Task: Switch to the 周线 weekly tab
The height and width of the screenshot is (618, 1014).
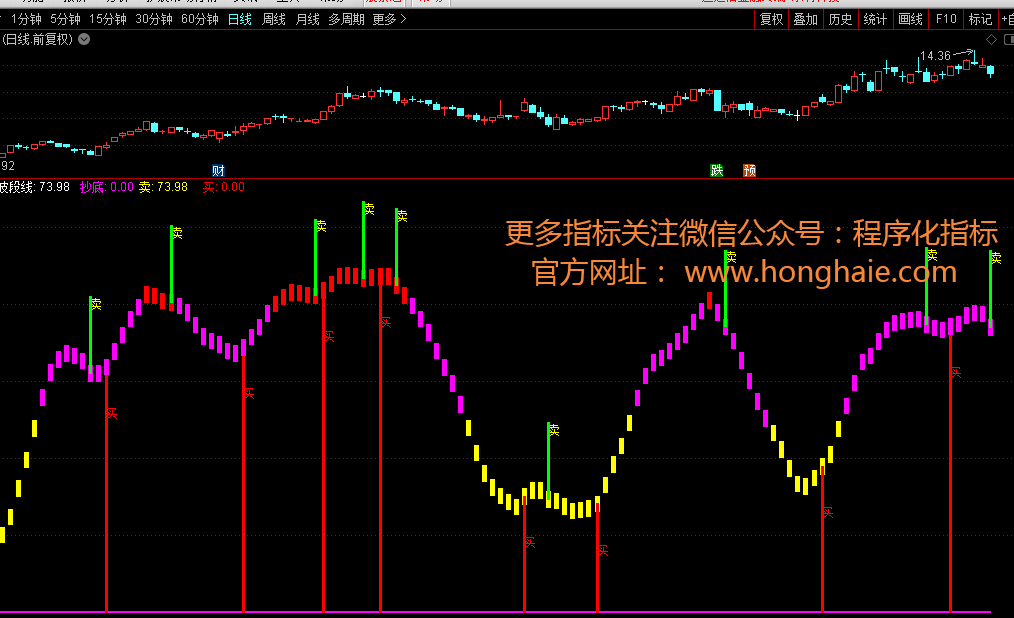Action: click(x=273, y=19)
